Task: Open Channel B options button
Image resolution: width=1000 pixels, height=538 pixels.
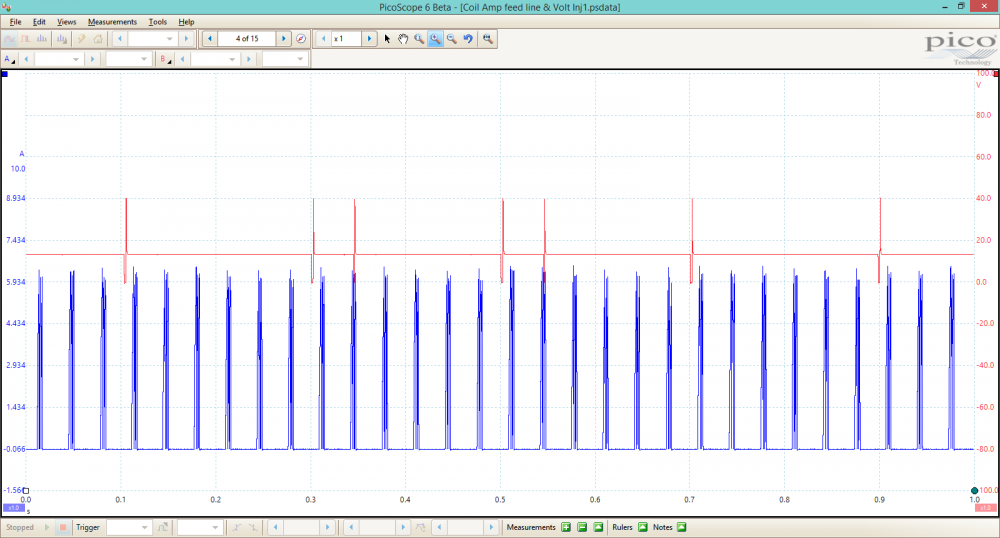Action: click(165, 59)
